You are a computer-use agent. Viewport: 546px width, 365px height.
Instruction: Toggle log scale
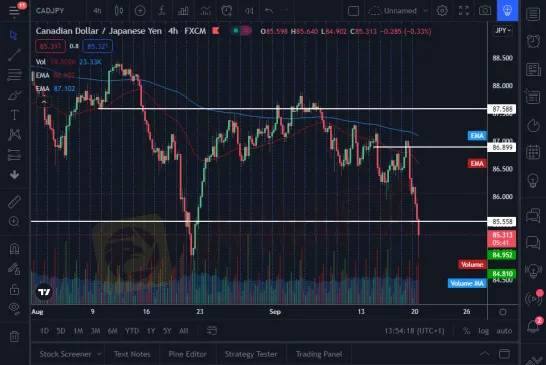click(483, 331)
